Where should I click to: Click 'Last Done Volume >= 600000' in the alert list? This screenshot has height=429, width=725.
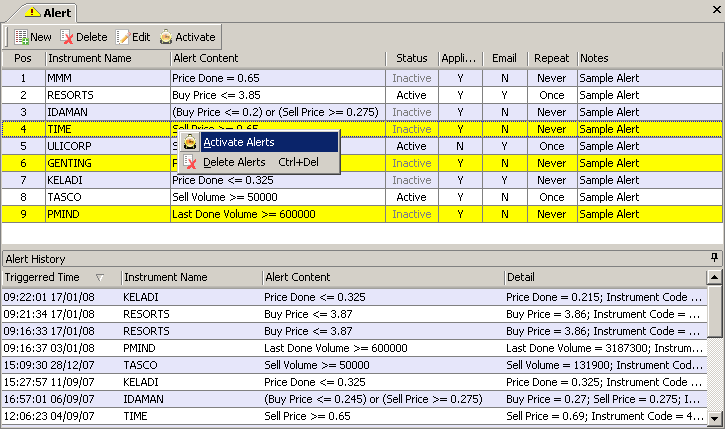[244, 214]
